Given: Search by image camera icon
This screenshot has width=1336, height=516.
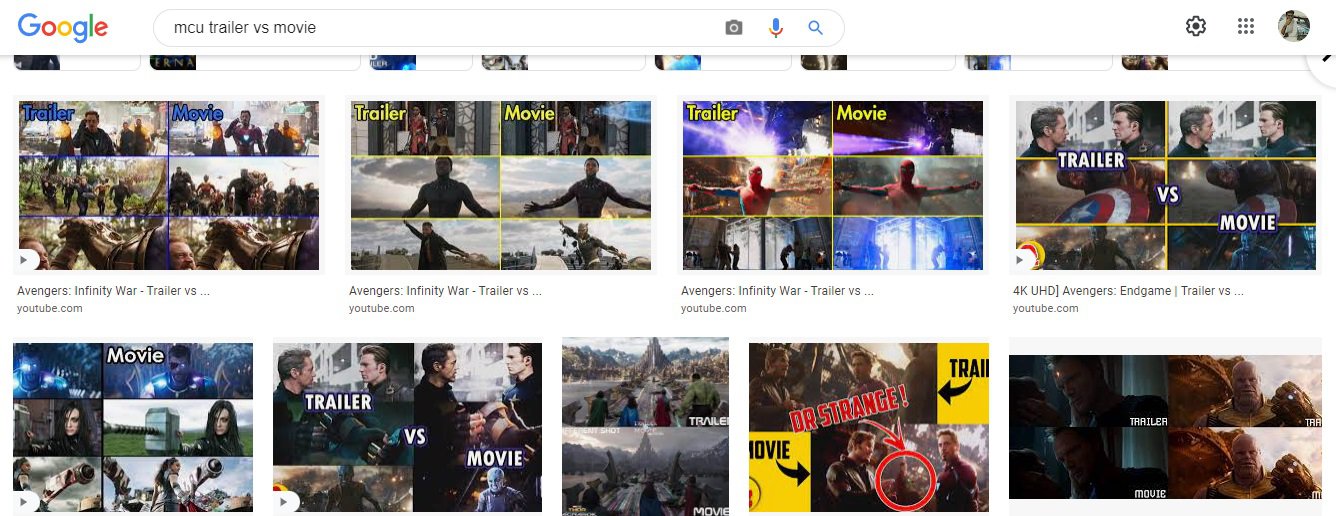Looking at the screenshot, I should click(x=734, y=28).
